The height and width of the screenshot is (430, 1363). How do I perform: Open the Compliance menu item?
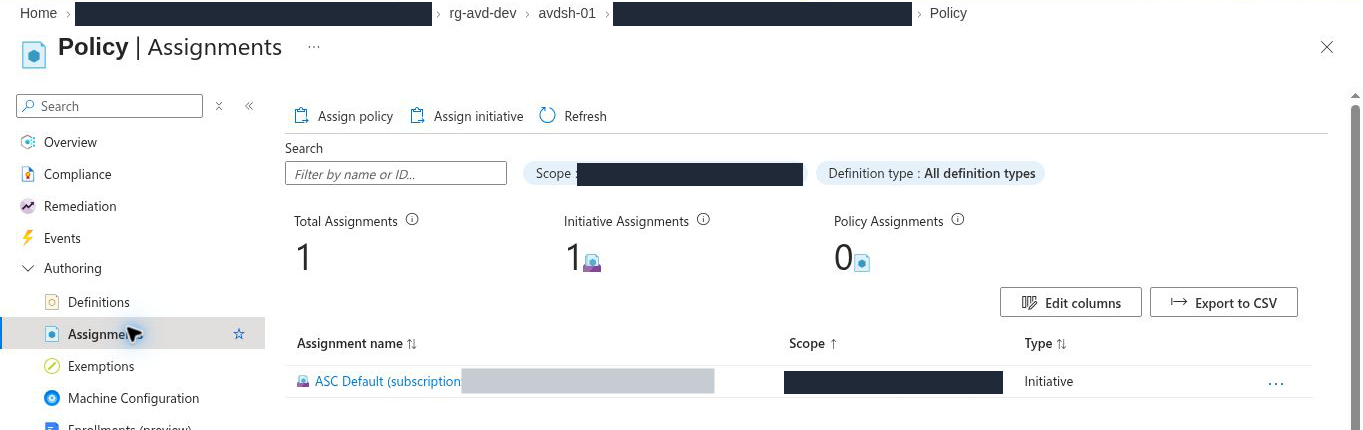pyautogui.click(x=77, y=174)
